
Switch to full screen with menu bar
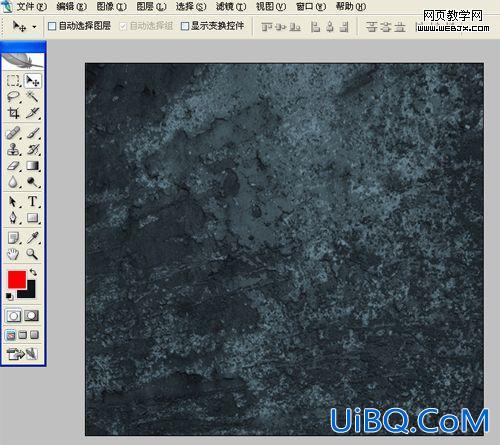pos(23,335)
